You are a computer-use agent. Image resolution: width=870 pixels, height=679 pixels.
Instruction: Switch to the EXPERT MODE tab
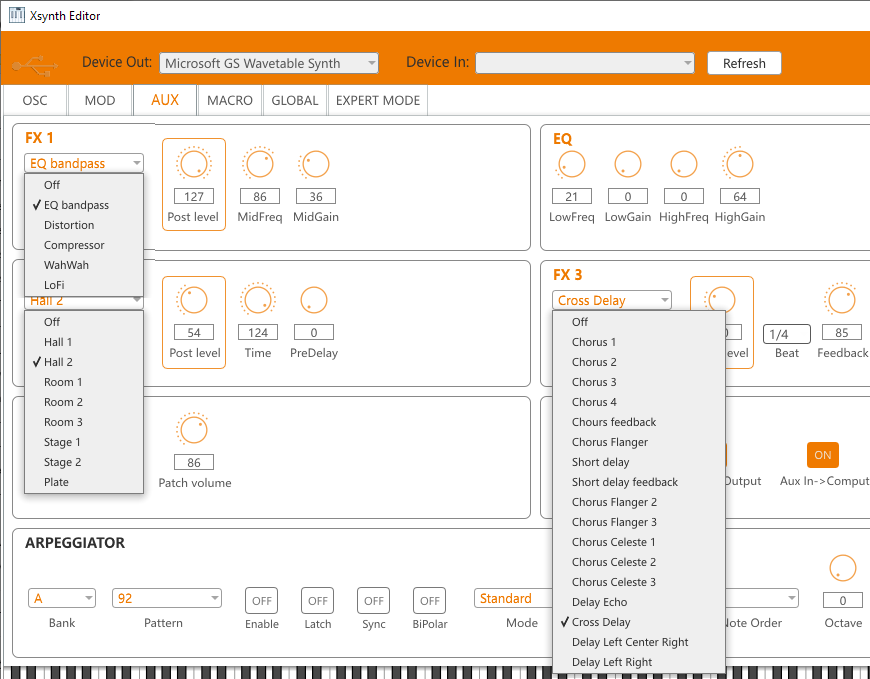(378, 100)
